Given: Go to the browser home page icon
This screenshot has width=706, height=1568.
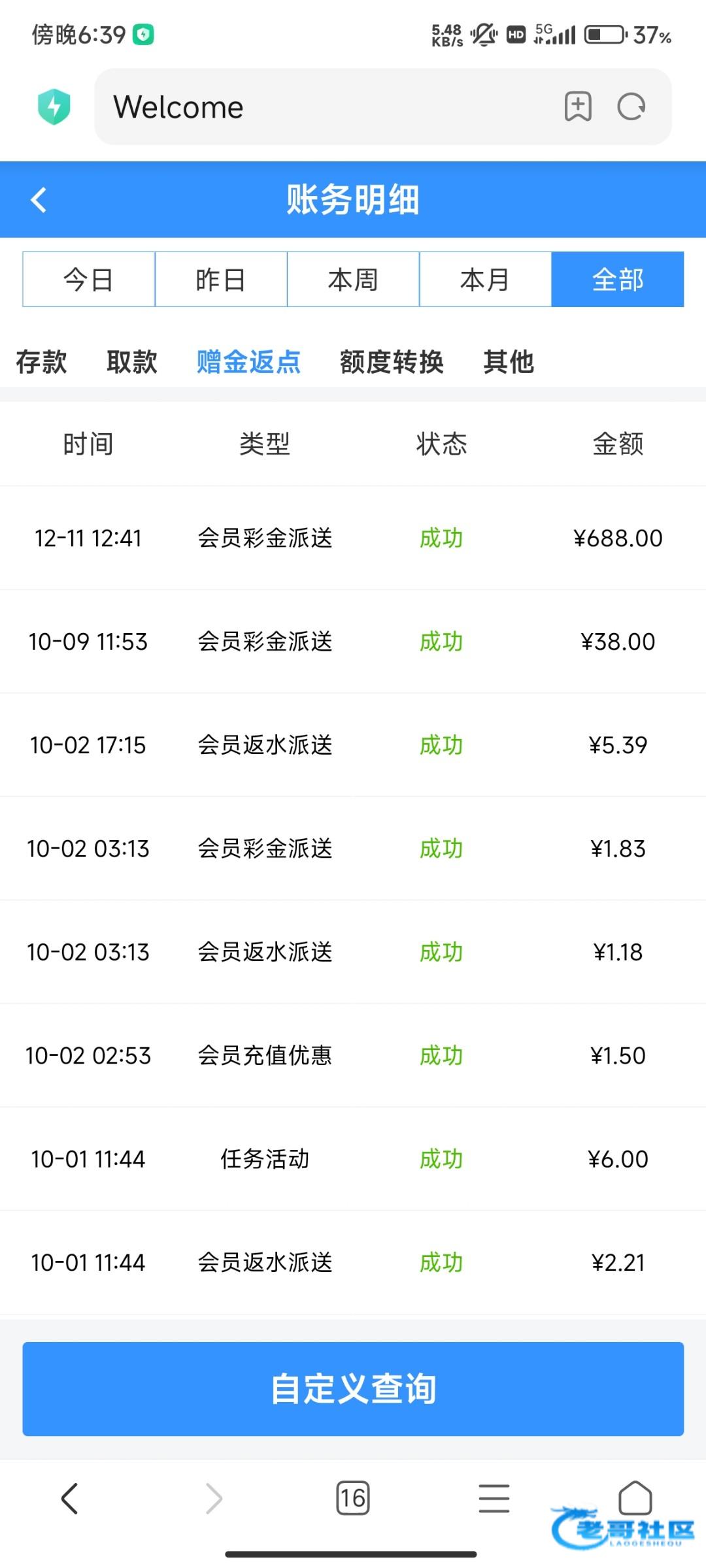Looking at the screenshot, I should (635, 1497).
